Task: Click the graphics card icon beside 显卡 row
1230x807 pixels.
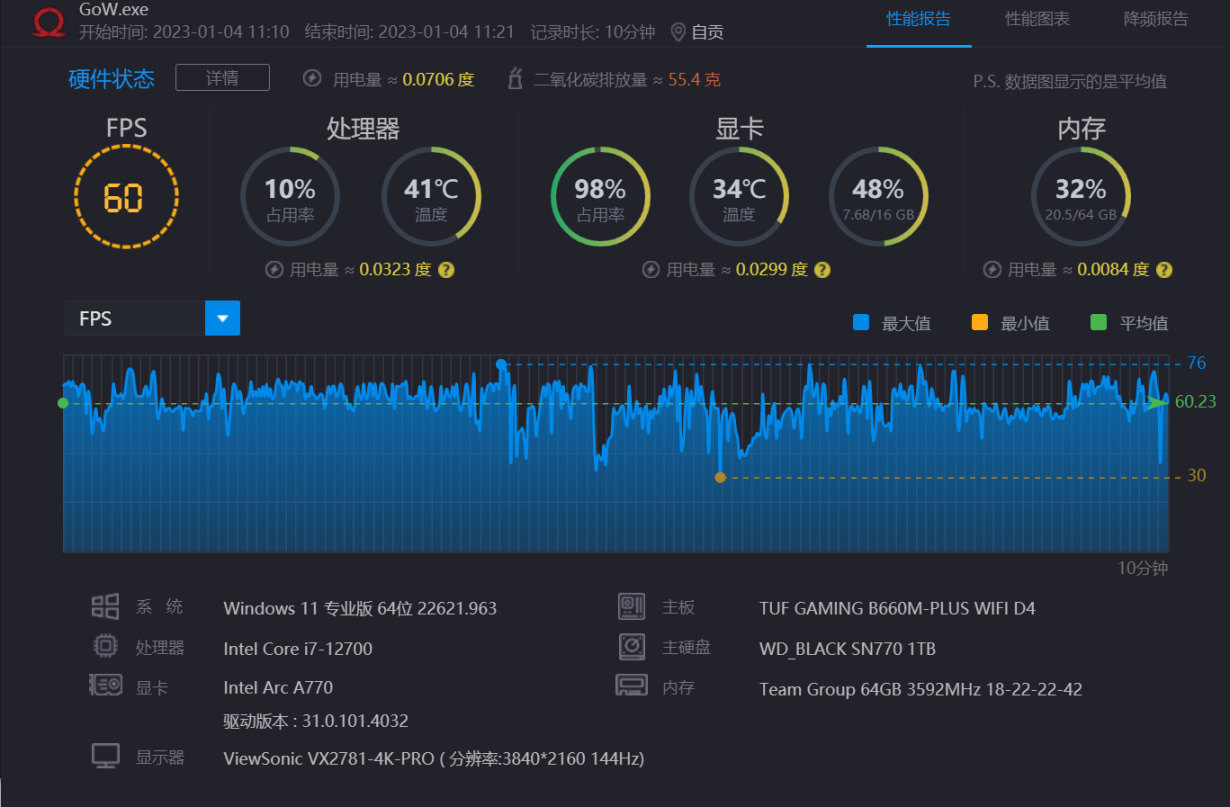Action: coord(105,686)
